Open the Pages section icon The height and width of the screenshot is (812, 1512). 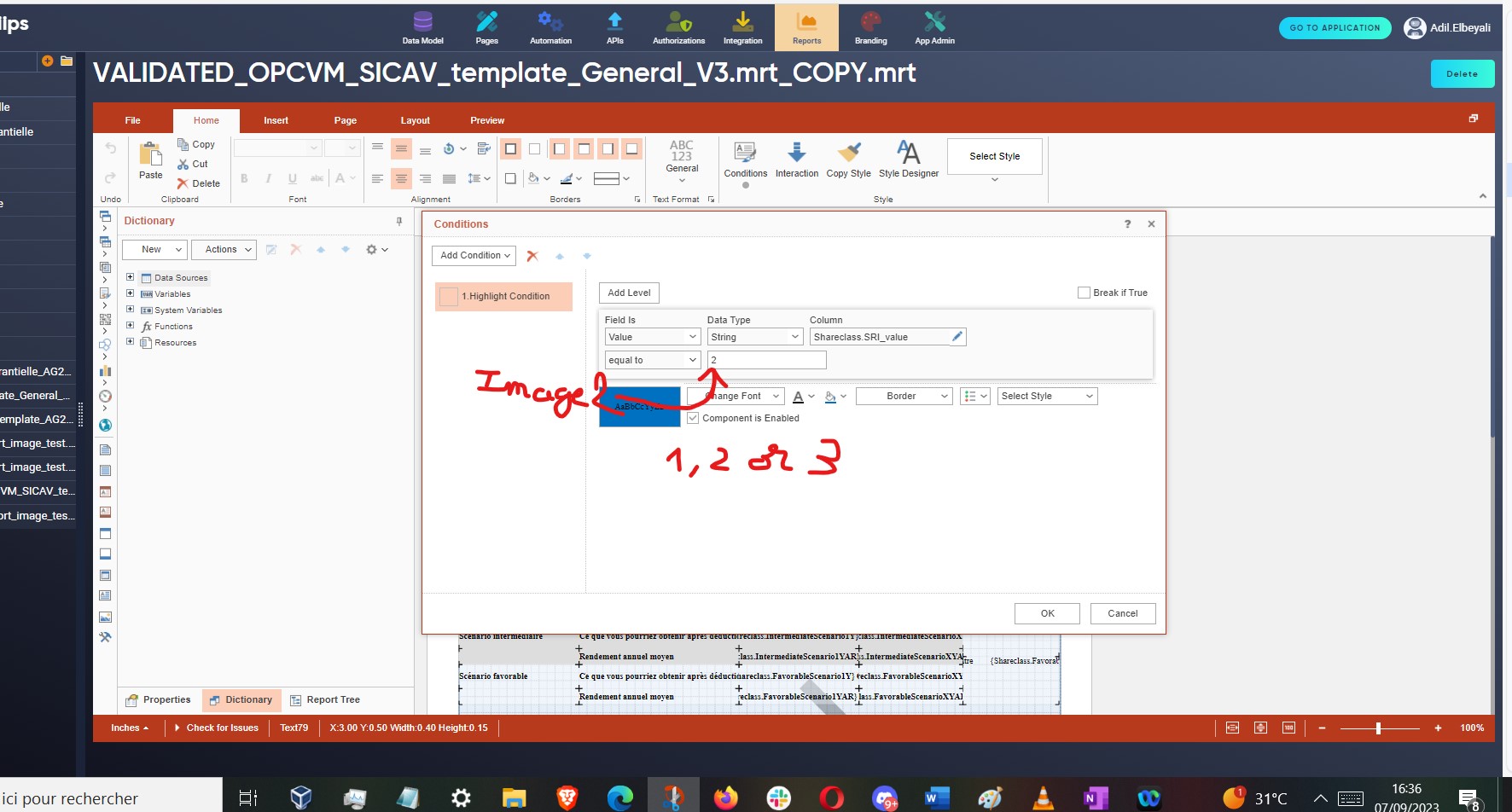click(x=486, y=20)
